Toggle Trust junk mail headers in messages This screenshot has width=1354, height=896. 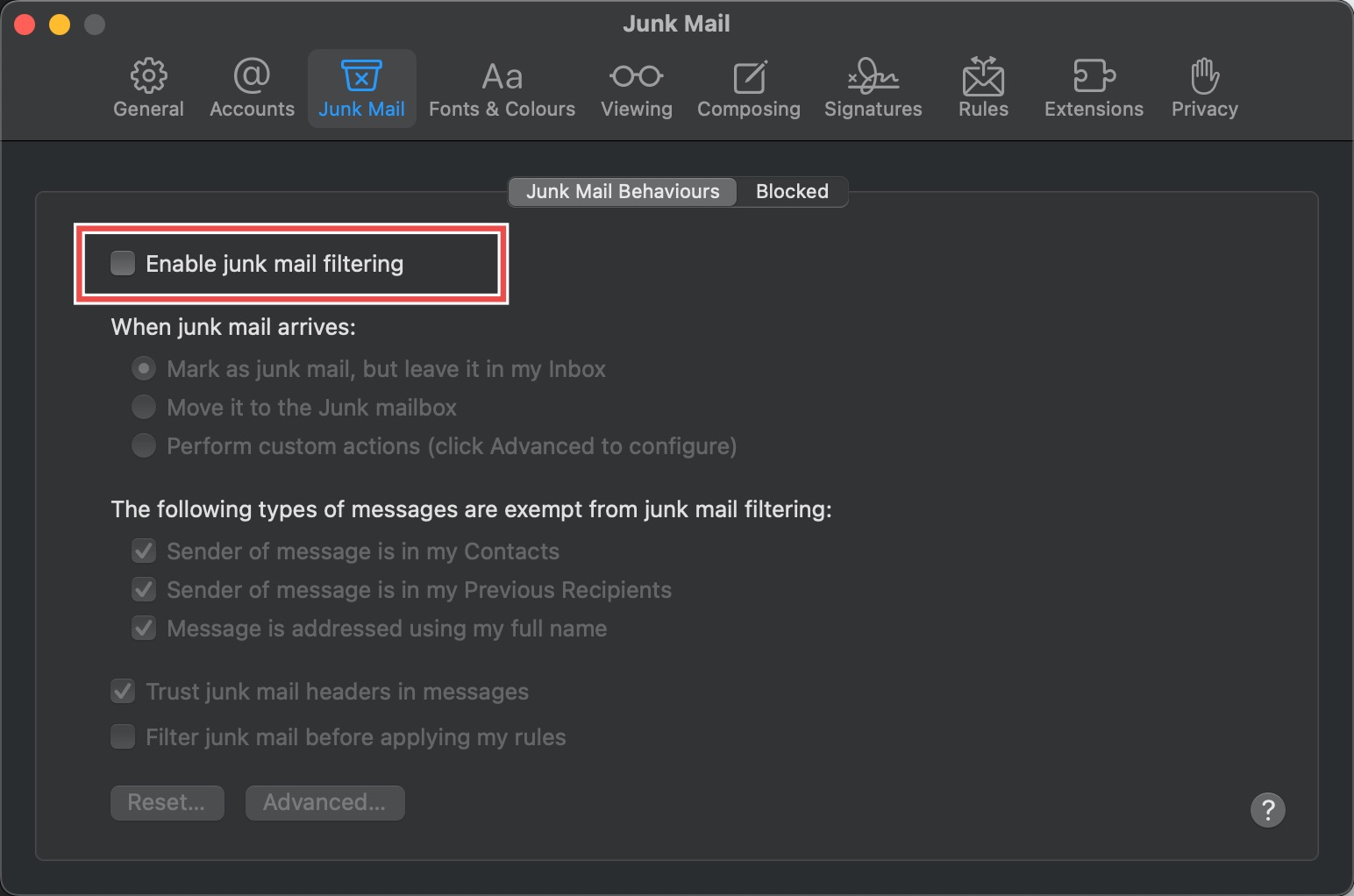click(x=123, y=691)
